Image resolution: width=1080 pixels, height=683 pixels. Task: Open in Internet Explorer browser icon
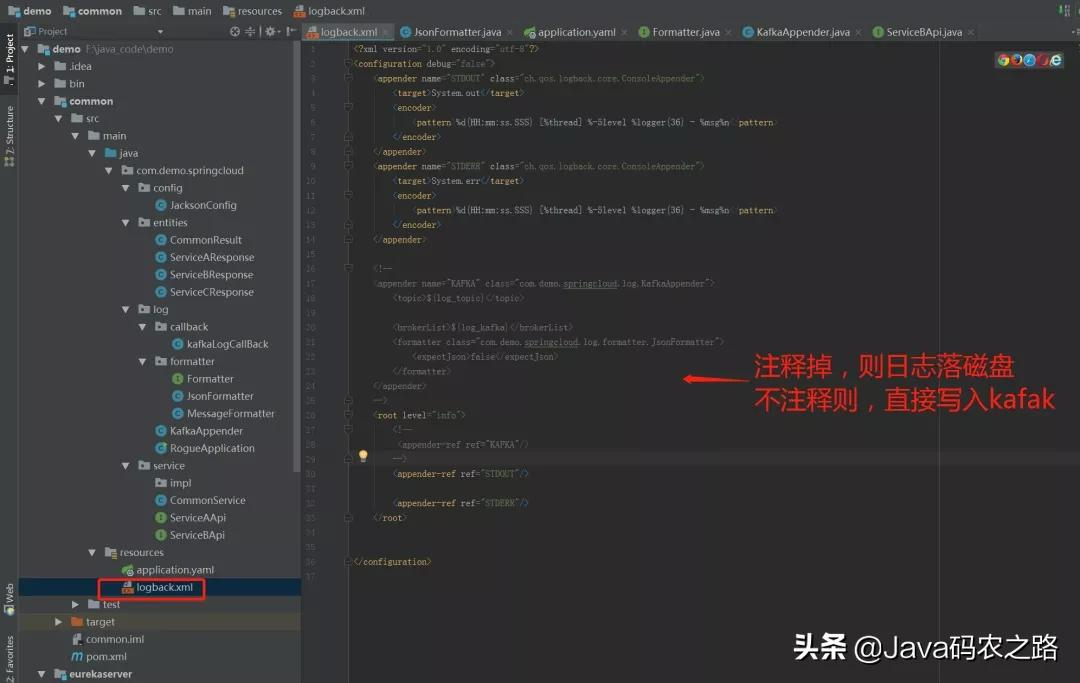point(1055,60)
